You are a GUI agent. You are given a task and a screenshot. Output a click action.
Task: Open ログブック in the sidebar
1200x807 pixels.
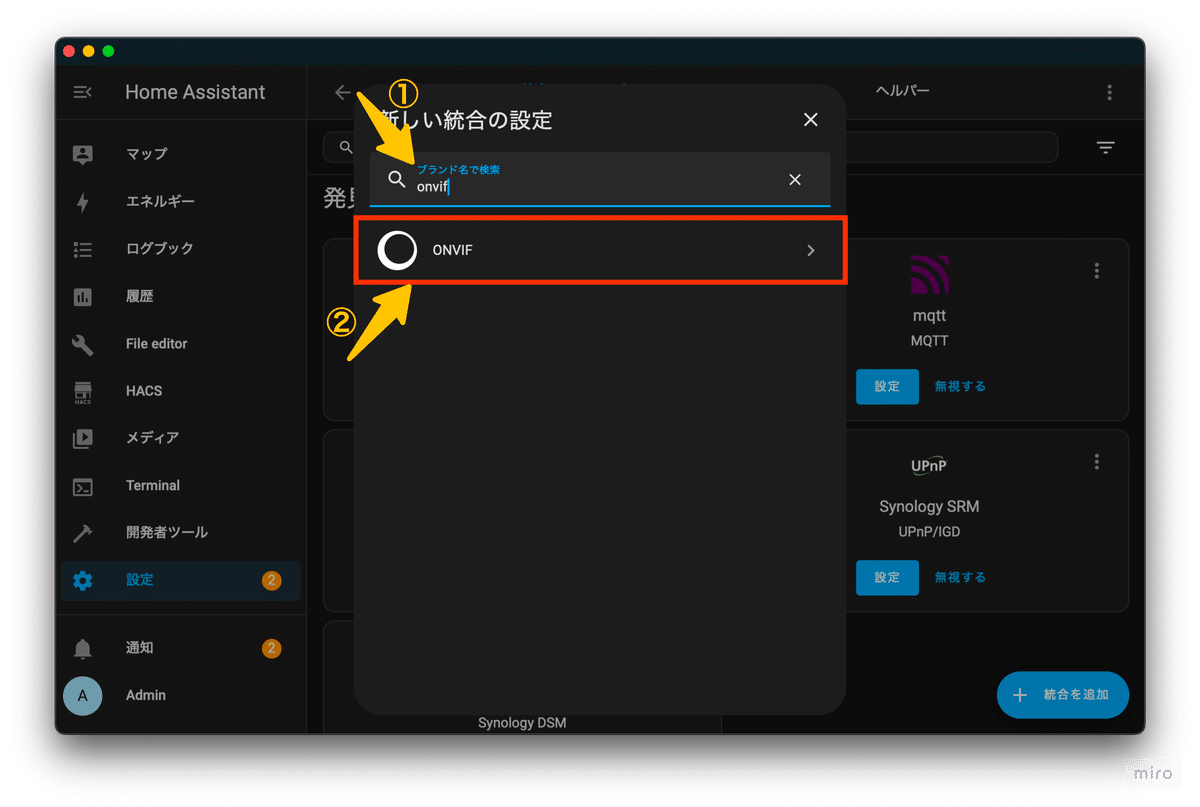pos(181,248)
